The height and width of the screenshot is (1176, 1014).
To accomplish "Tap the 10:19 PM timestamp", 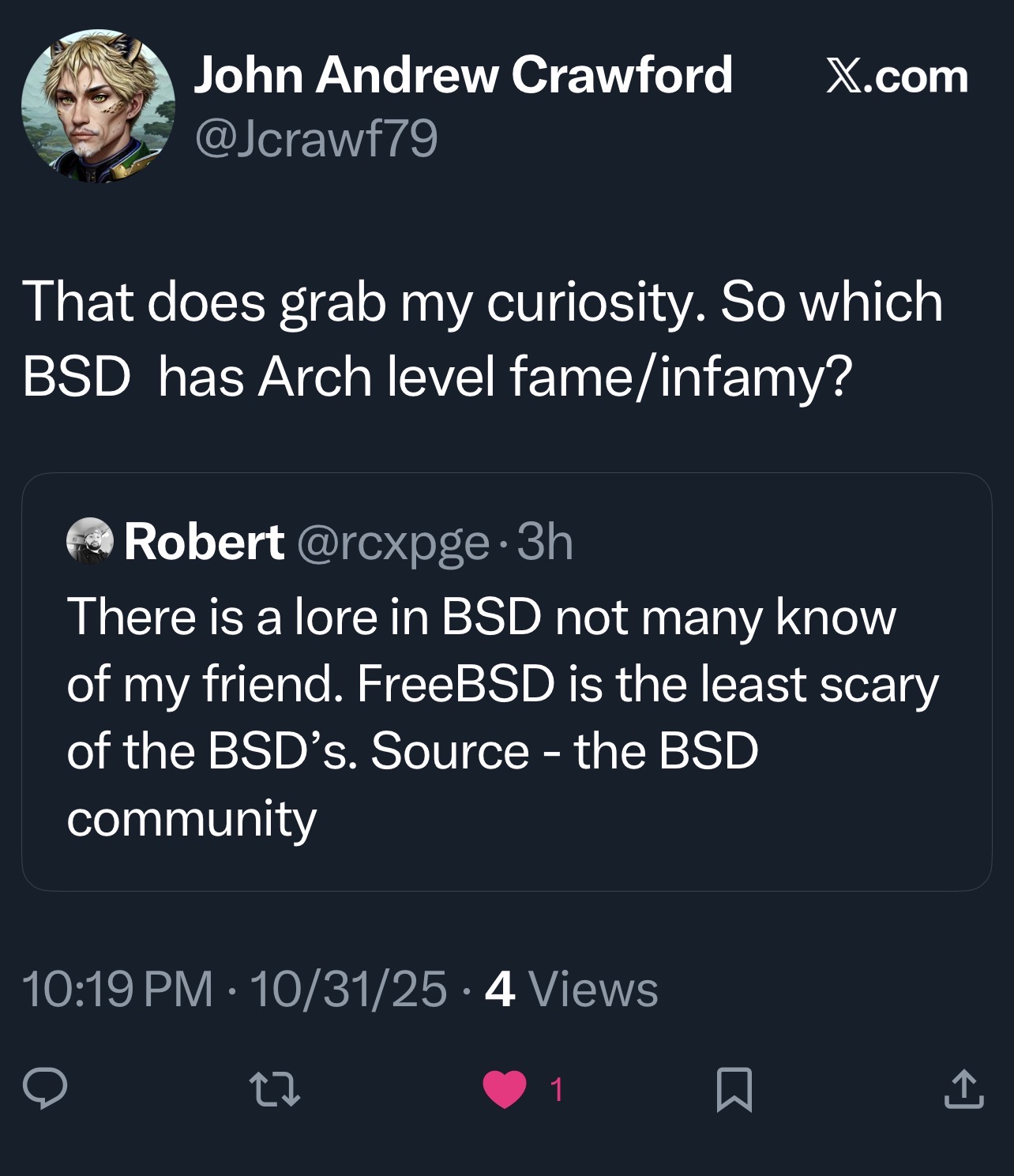I will coord(118,989).
